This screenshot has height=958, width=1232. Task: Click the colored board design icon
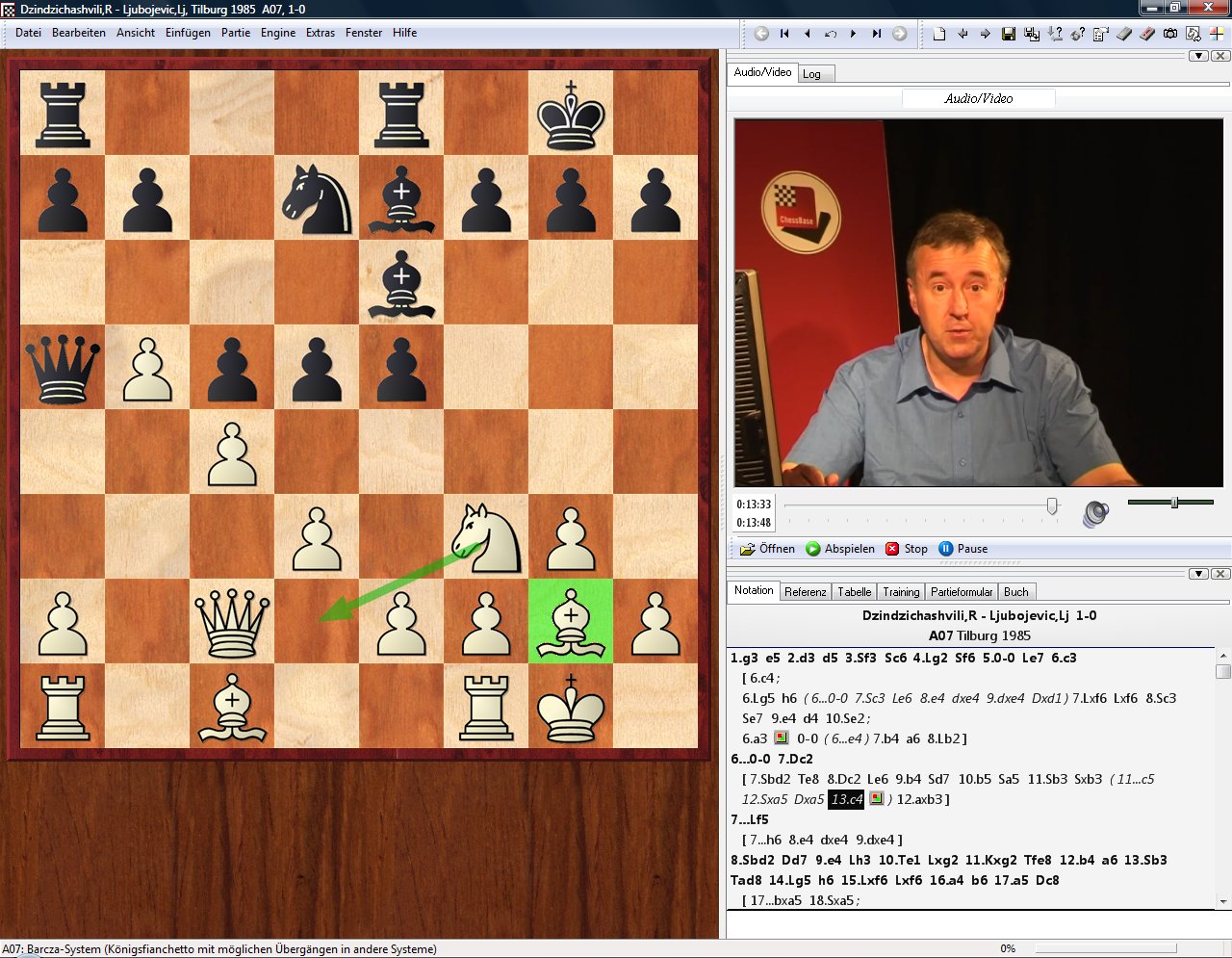[x=1216, y=34]
